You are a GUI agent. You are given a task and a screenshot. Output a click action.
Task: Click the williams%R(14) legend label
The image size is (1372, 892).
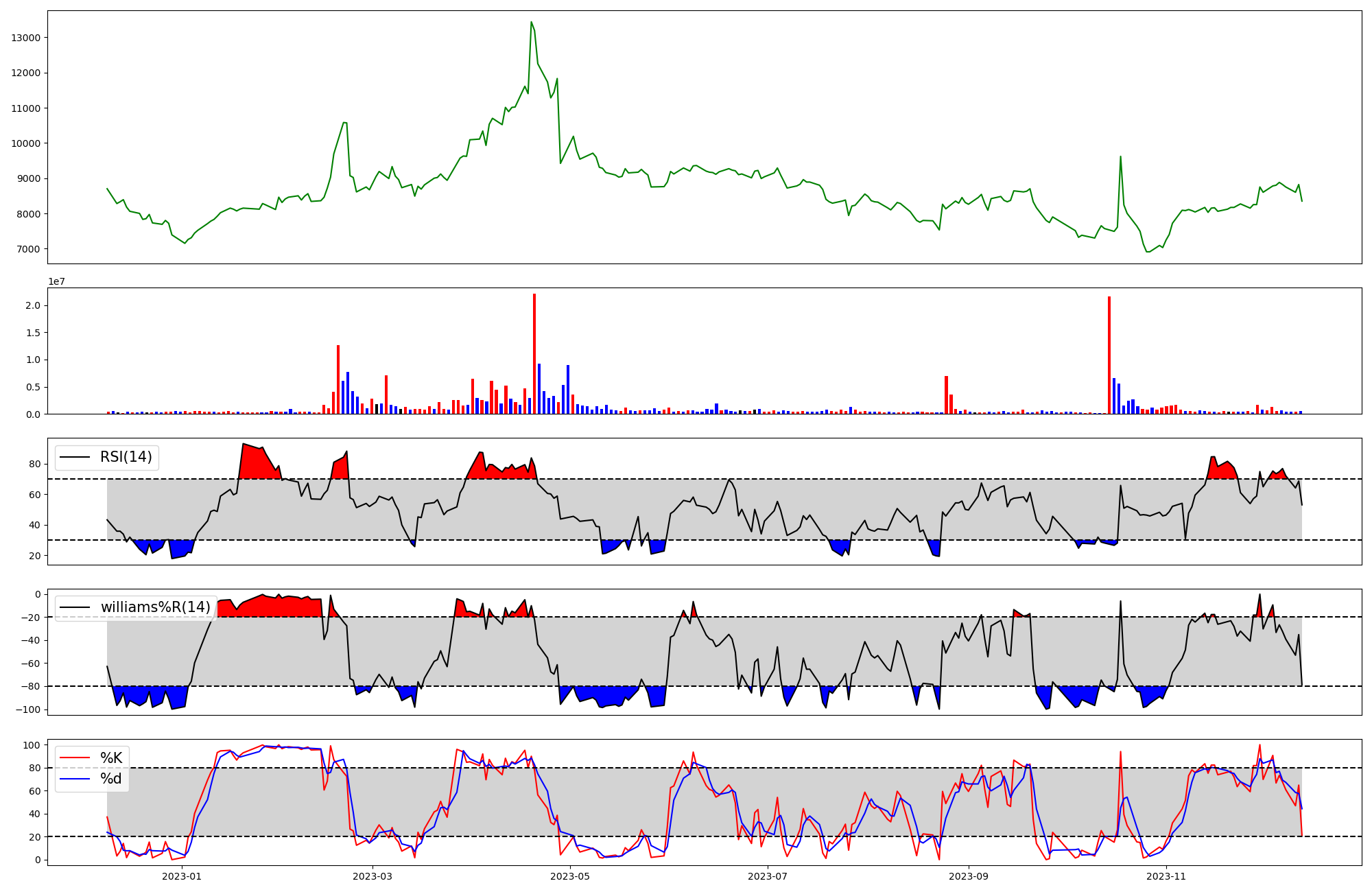pyautogui.click(x=155, y=607)
